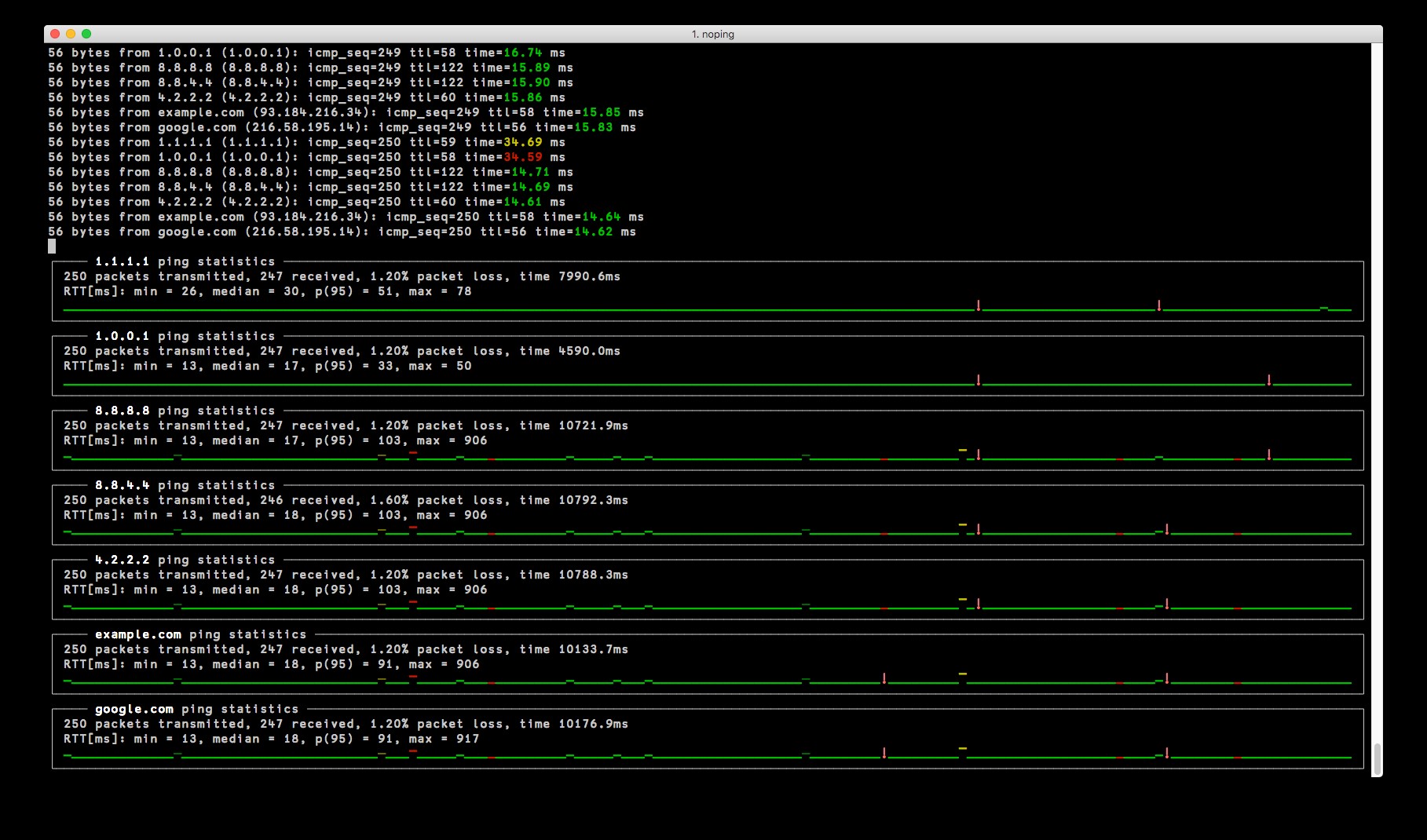This screenshot has width=1427, height=840.
Task: Click the red 34.59 time value
Action: pos(522,157)
